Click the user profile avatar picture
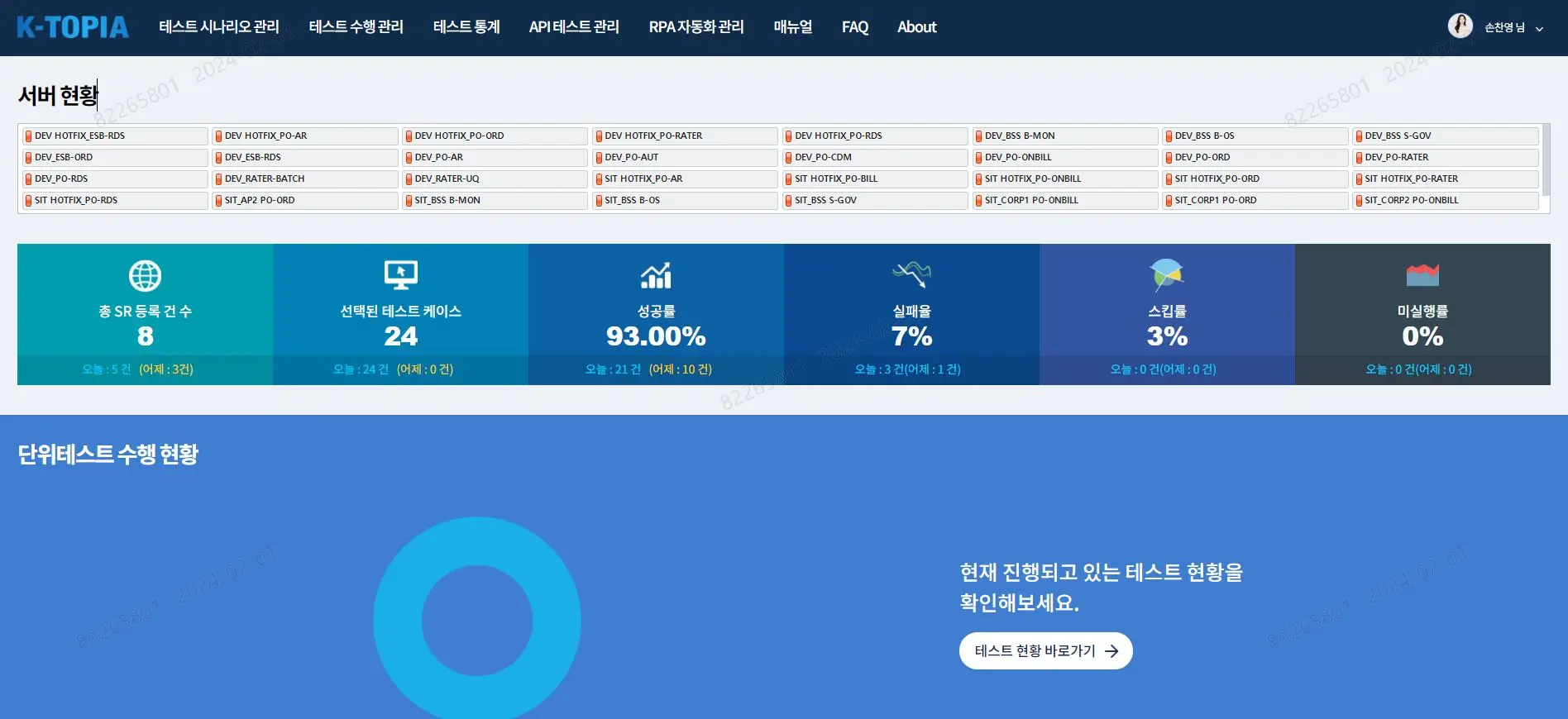 click(x=1460, y=26)
